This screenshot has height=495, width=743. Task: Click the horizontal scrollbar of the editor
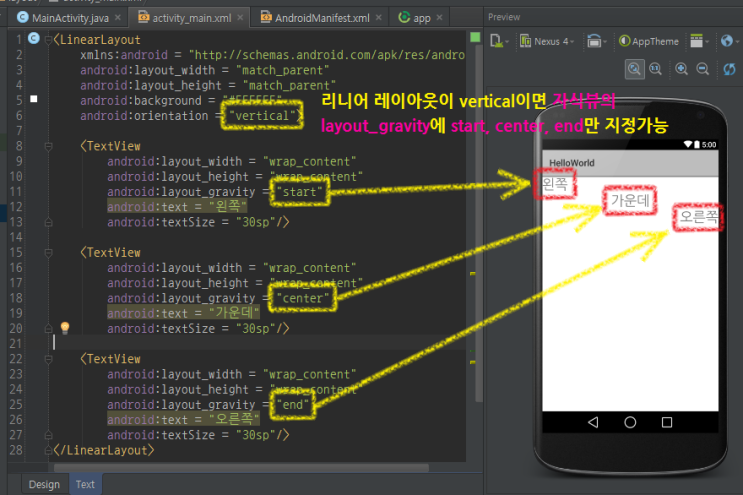[x=241, y=468]
